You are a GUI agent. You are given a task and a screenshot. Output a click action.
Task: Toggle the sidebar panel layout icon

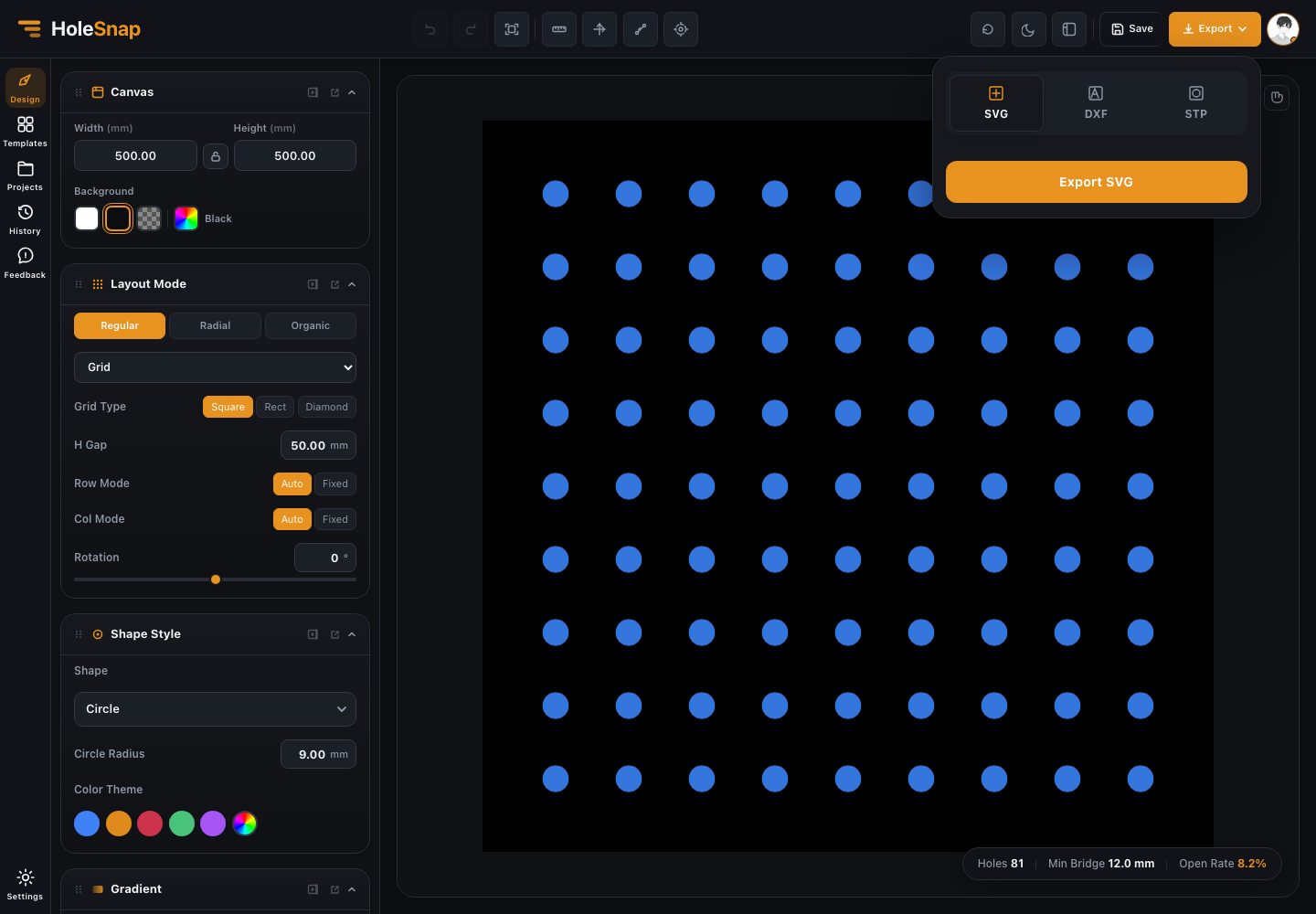(x=1069, y=29)
